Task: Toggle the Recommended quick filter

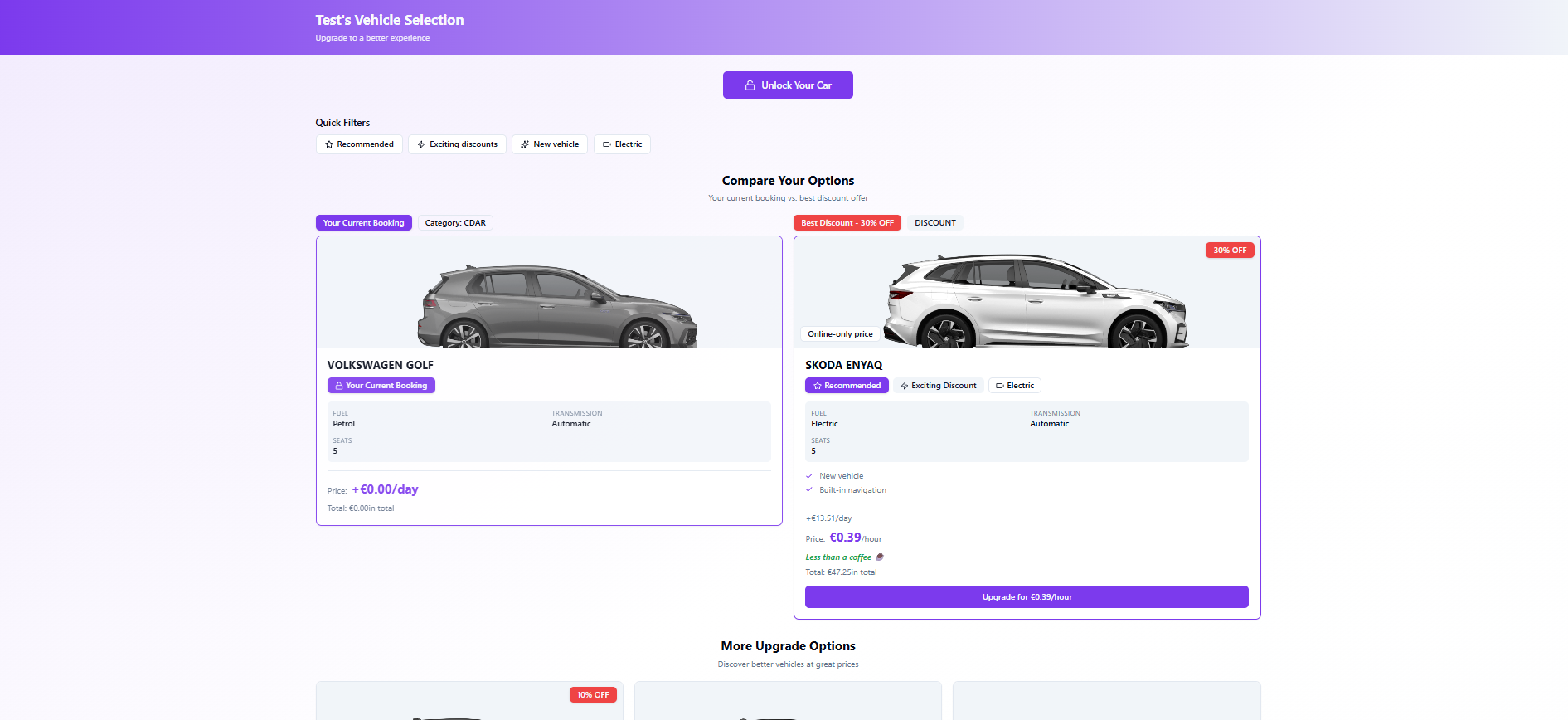Action: pyautogui.click(x=359, y=144)
